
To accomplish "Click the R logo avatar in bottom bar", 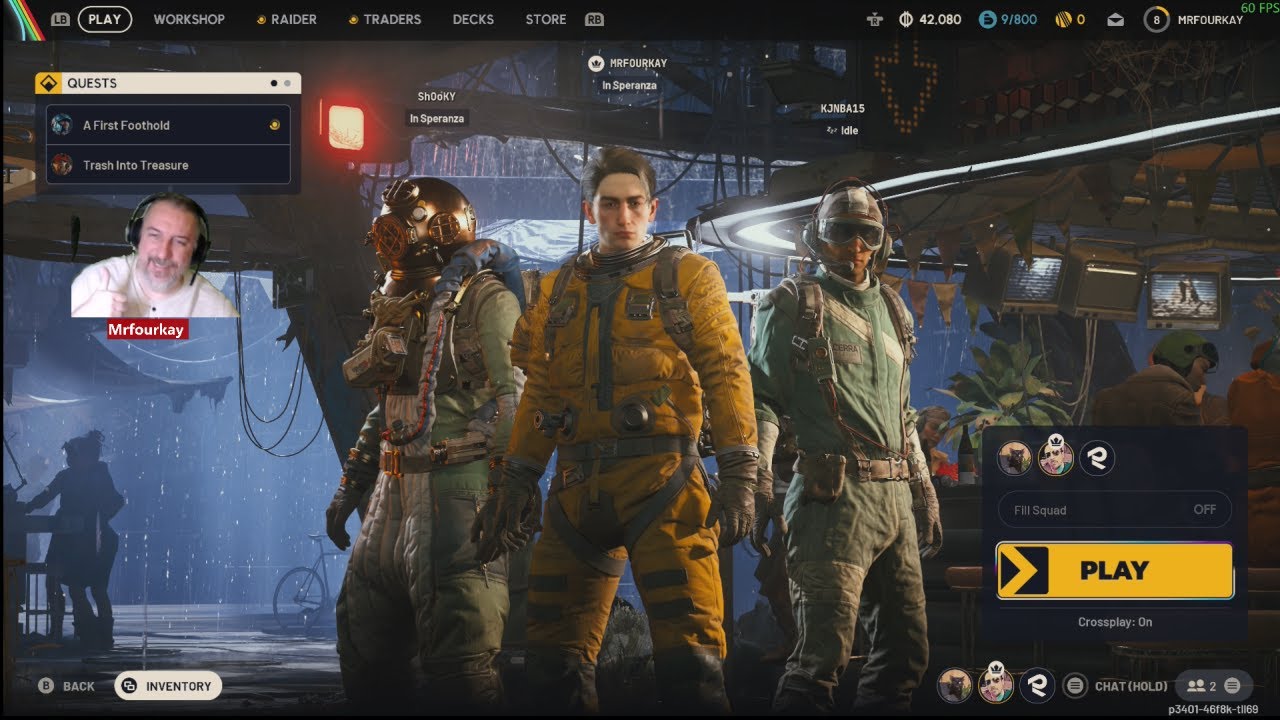I will [x=1037, y=685].
